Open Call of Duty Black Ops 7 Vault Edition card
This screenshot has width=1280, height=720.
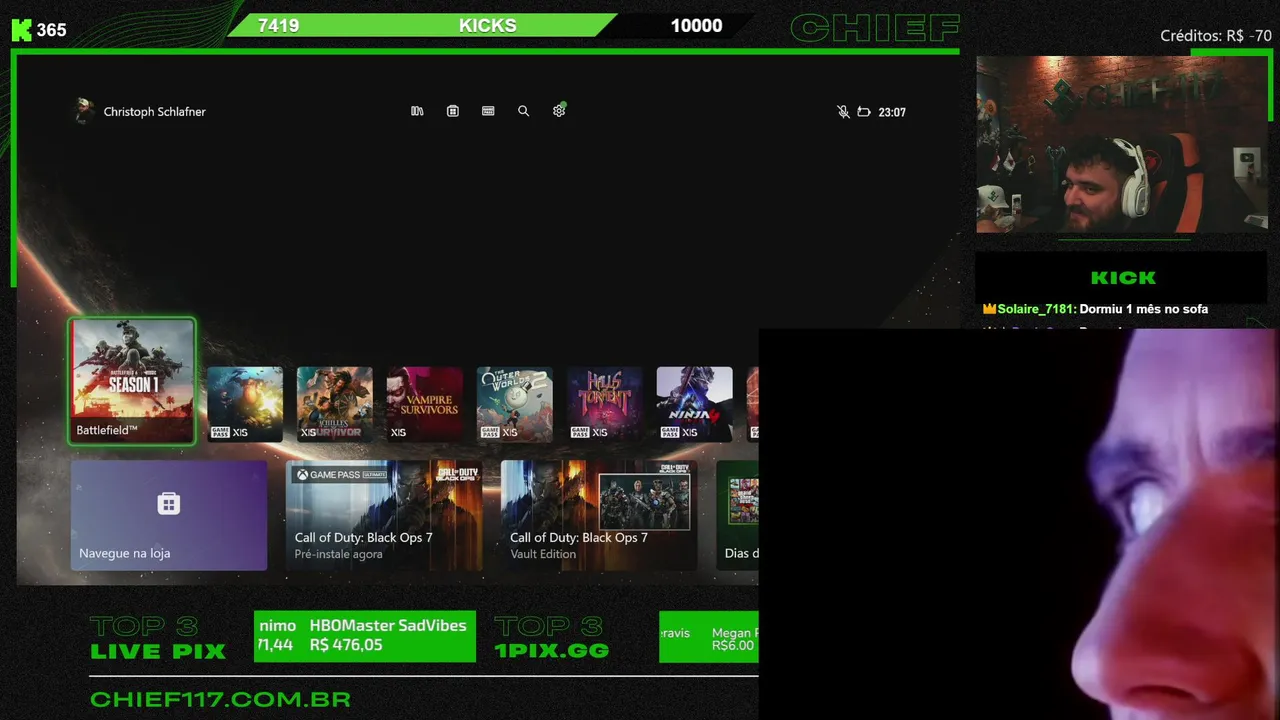598,515
